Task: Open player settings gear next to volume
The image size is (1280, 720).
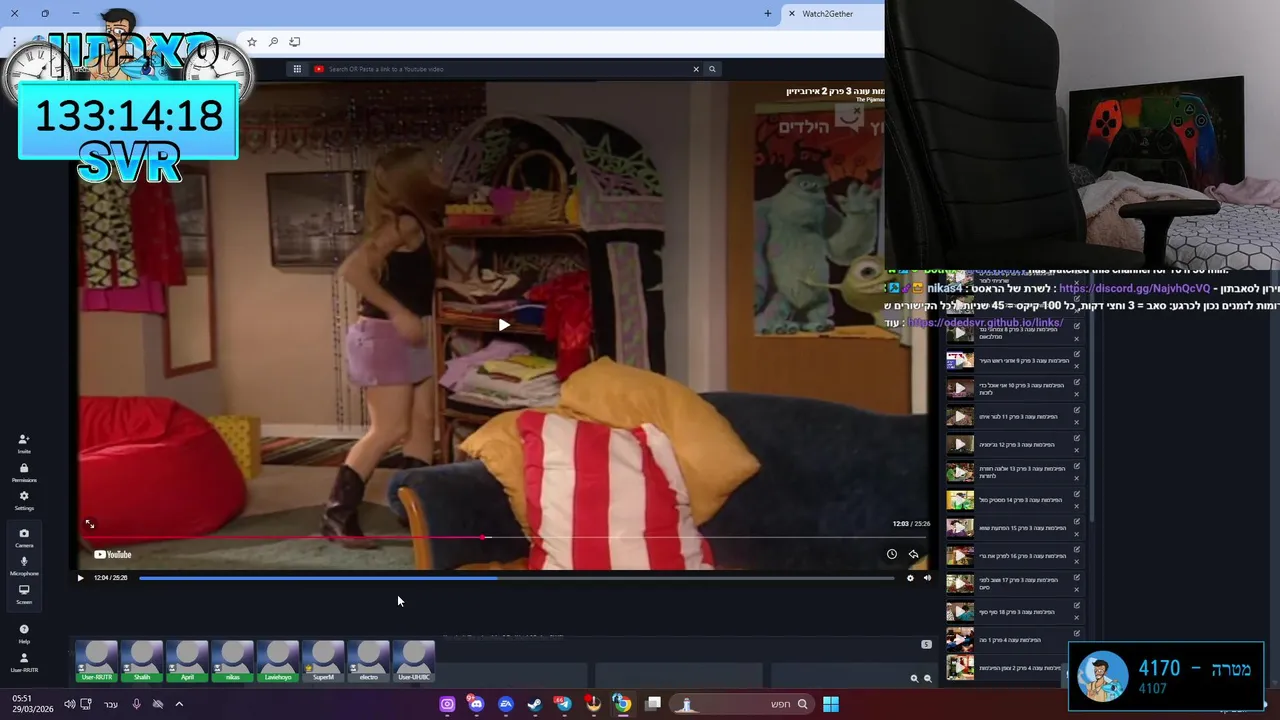Action: [910, 578]
